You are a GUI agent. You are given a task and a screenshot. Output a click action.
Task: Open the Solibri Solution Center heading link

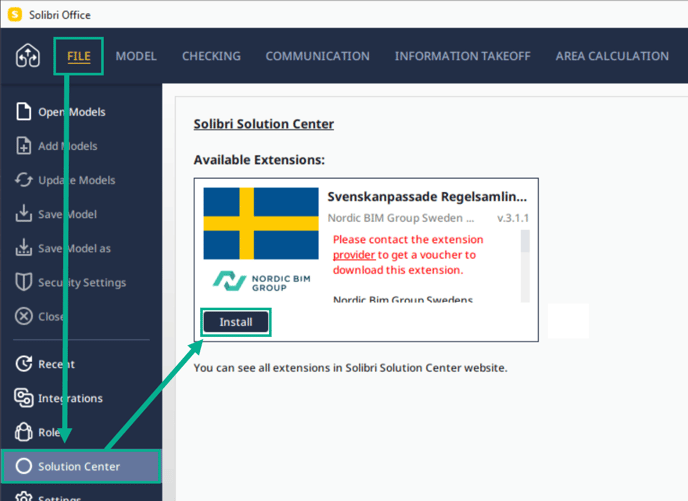(x=264, y=124)
